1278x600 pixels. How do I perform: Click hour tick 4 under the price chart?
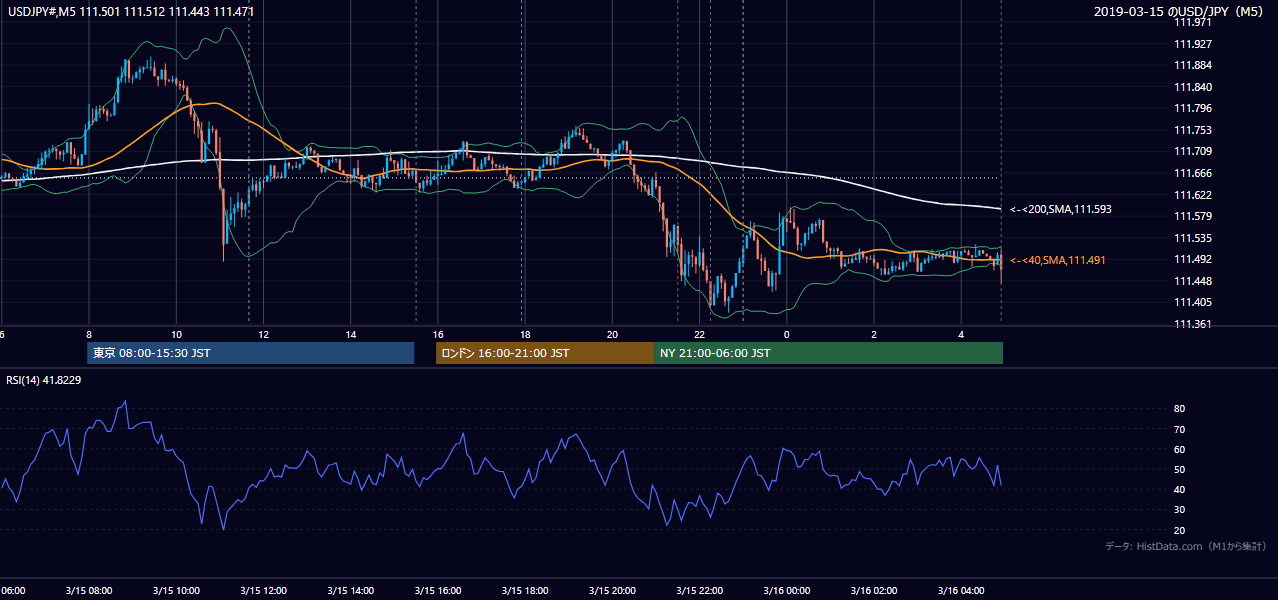click(x=961, y=334)
